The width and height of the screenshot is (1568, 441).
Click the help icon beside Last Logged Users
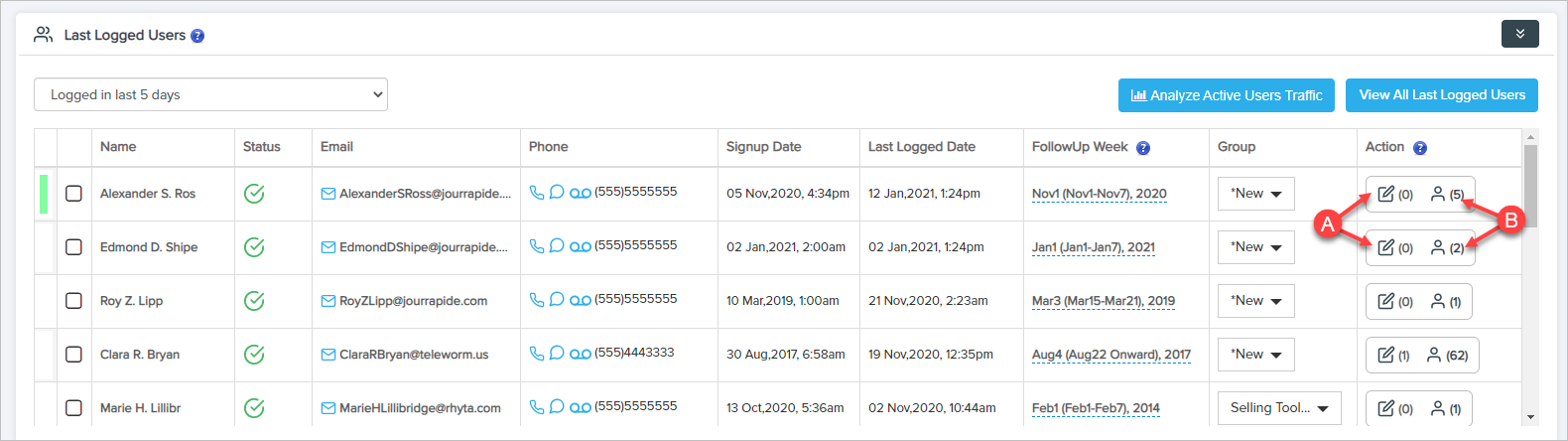pos(197,36)
